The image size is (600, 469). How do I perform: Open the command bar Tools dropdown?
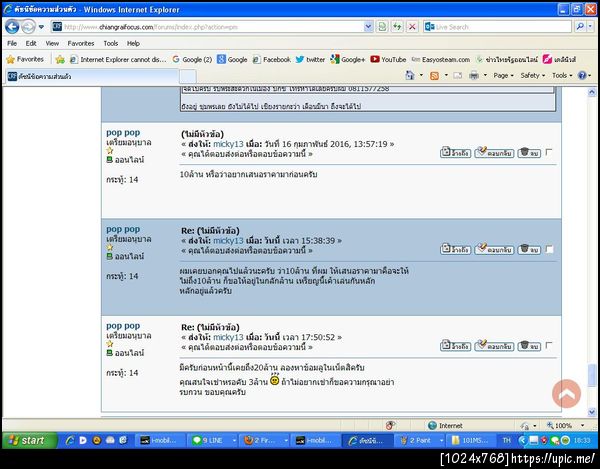coord(562,75)
